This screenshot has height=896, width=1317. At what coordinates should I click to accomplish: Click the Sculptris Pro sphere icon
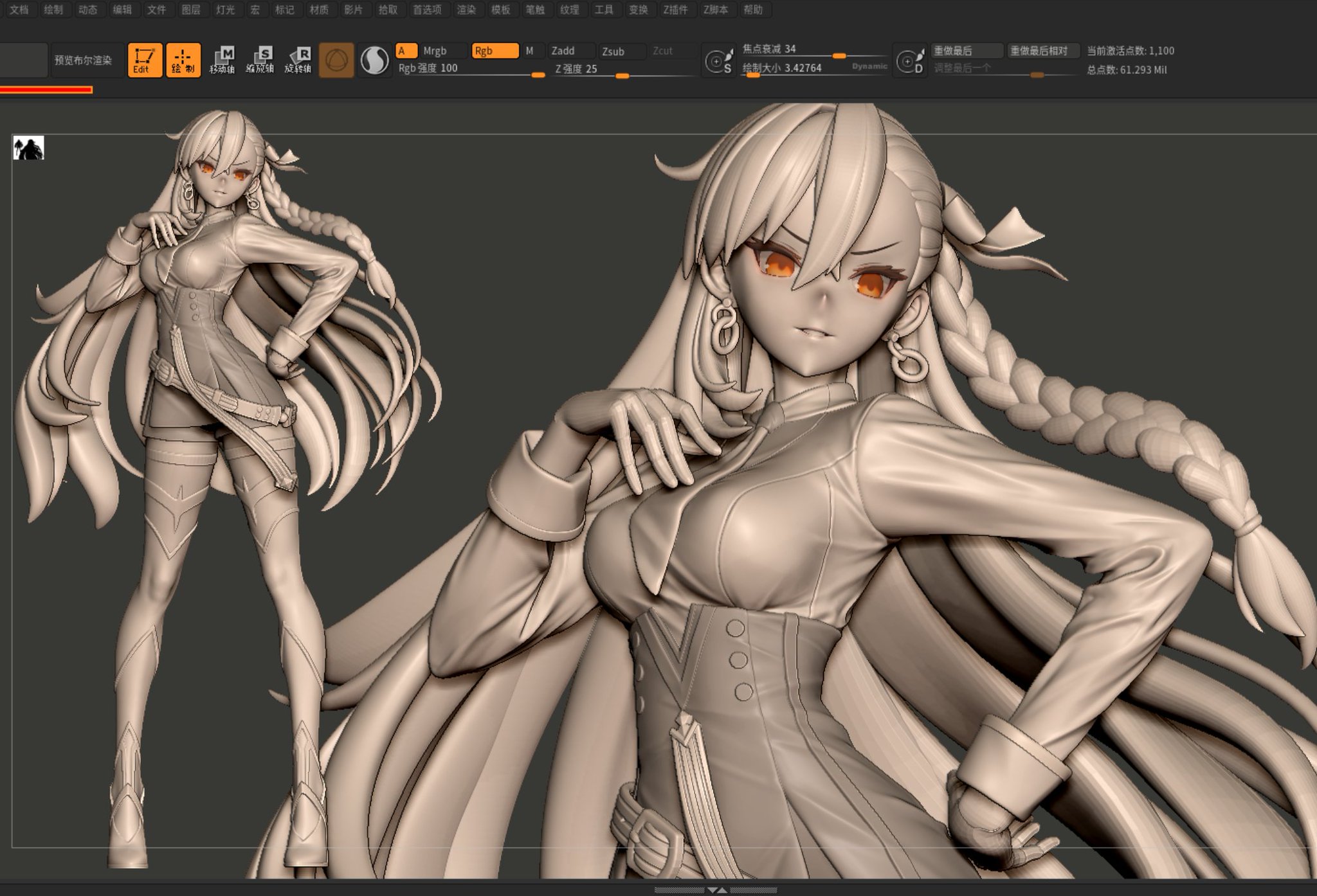374,60
